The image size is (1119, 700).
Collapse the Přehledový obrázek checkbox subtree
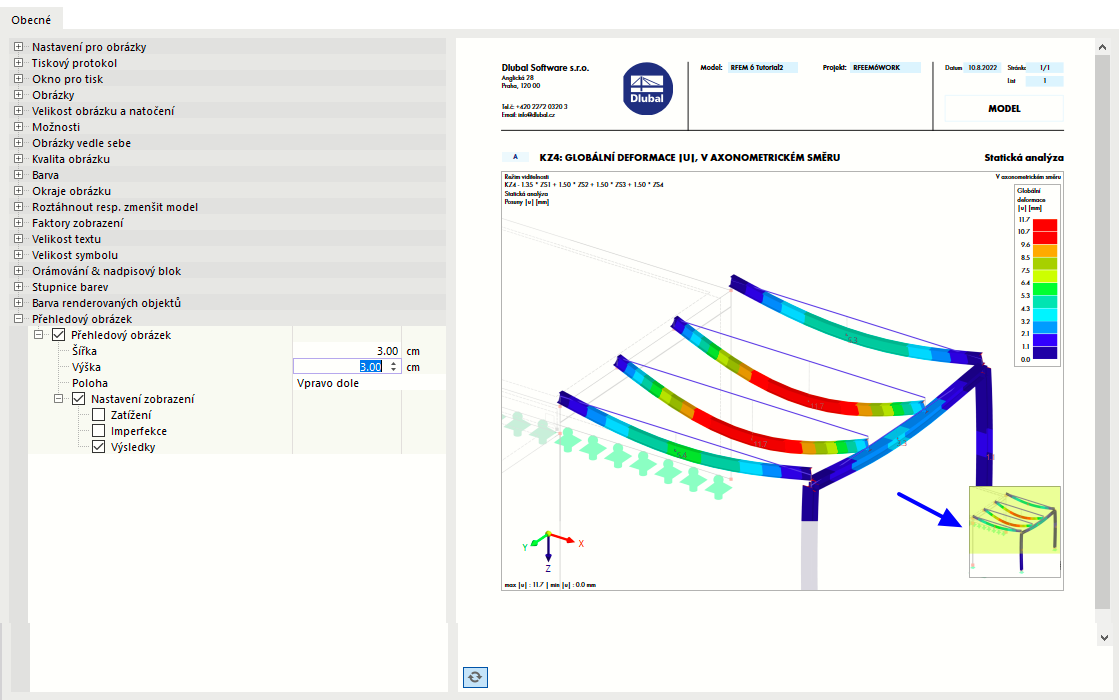(x=39, y=335)
